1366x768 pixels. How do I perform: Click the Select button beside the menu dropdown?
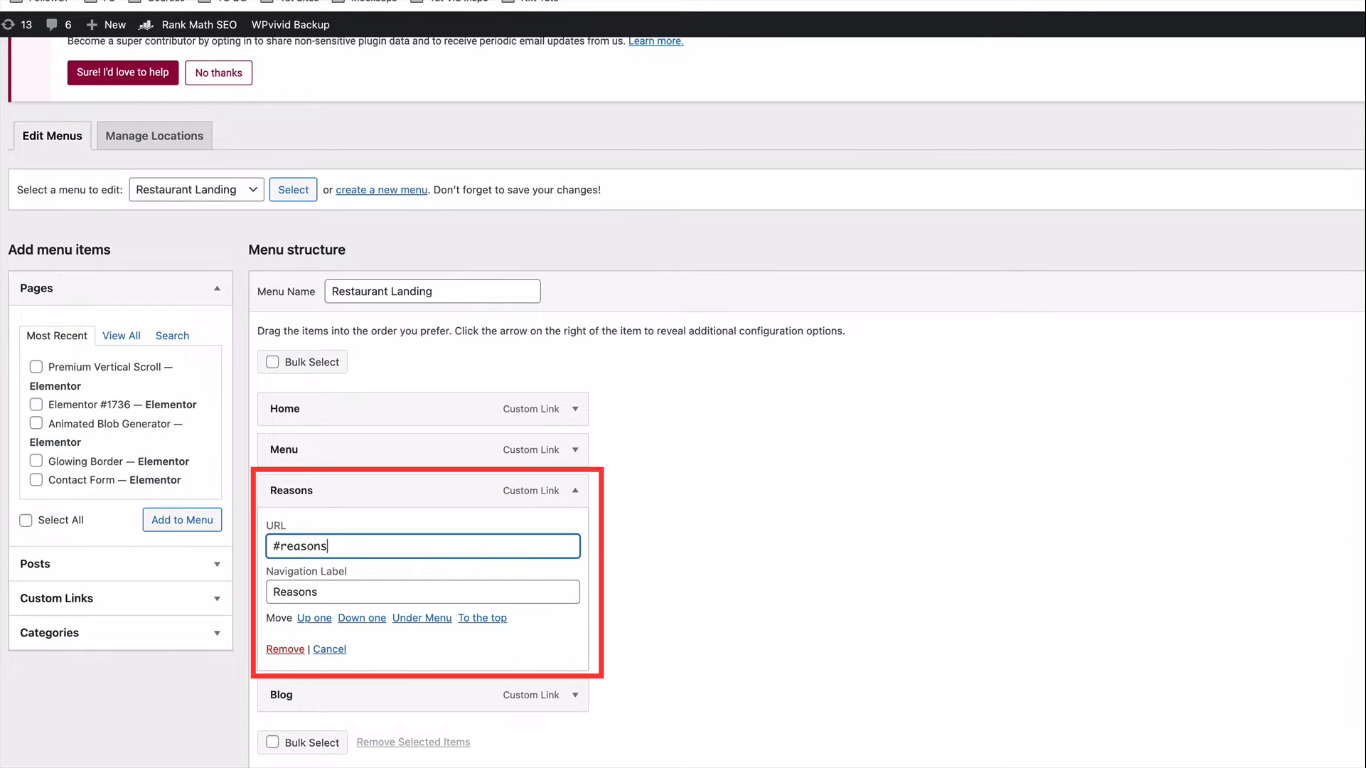coord(293,189)
